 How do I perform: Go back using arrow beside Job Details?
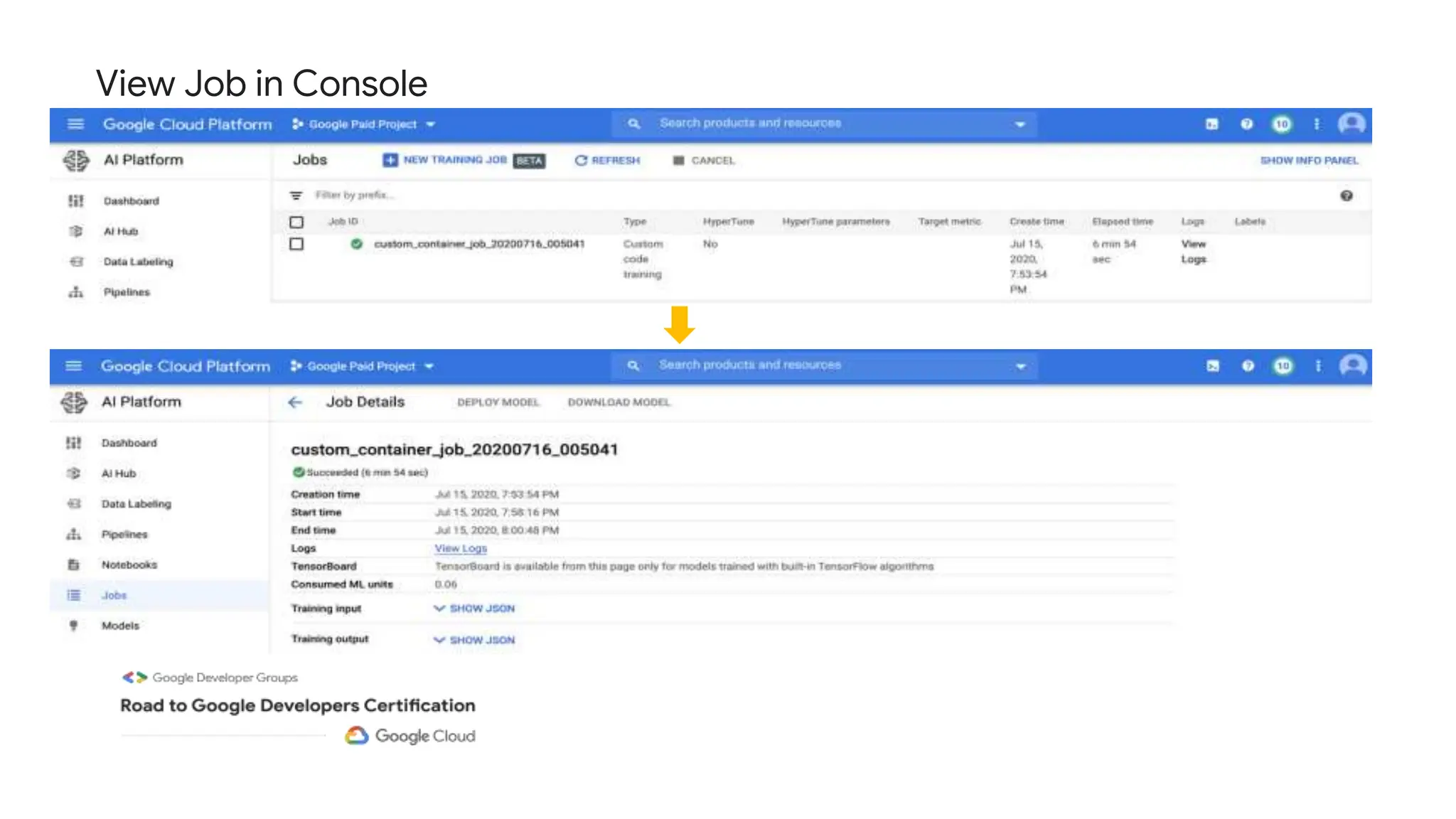pyautogui.click(x=295, y=402)
